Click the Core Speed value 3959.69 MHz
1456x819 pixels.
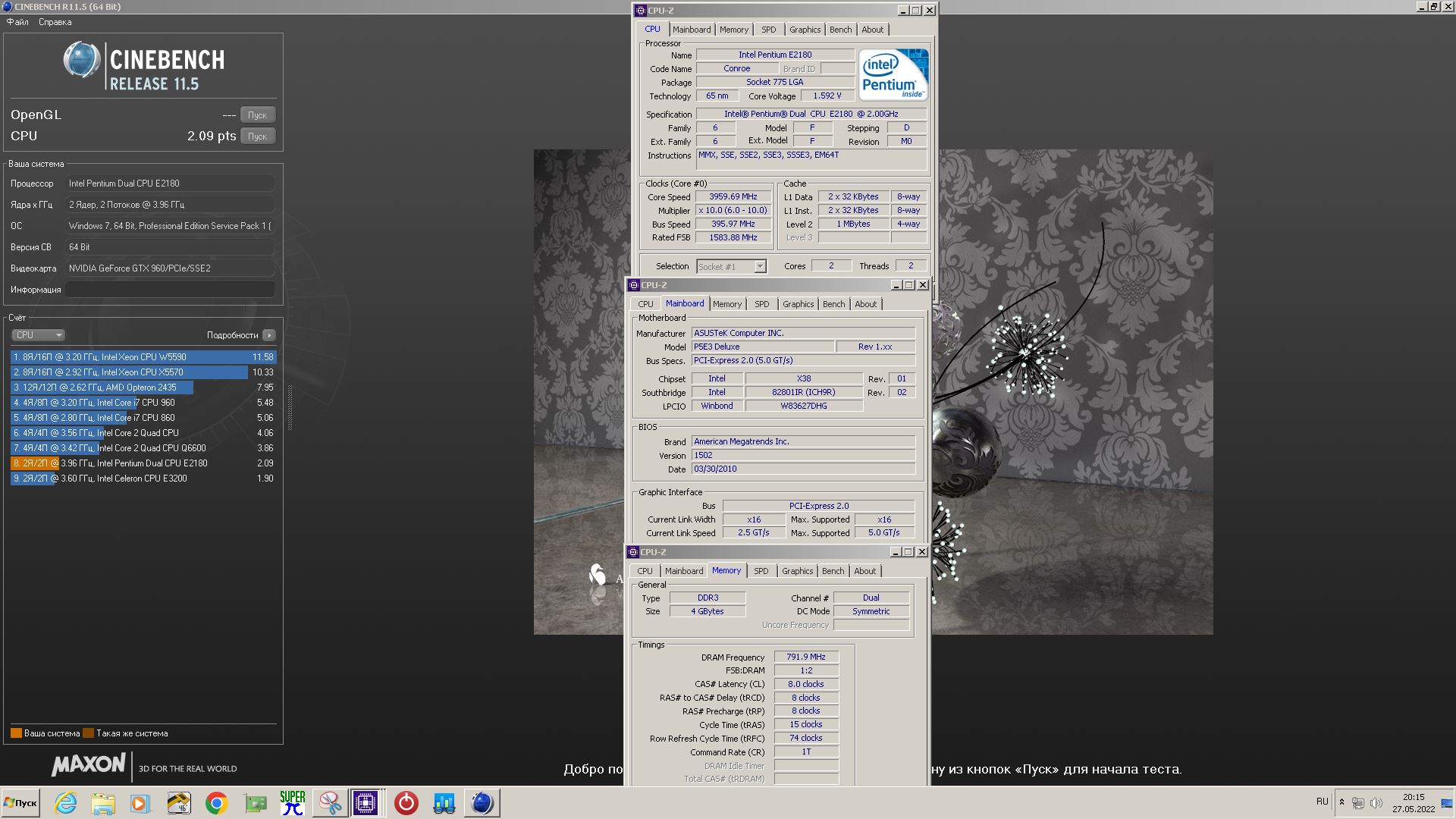733,196
